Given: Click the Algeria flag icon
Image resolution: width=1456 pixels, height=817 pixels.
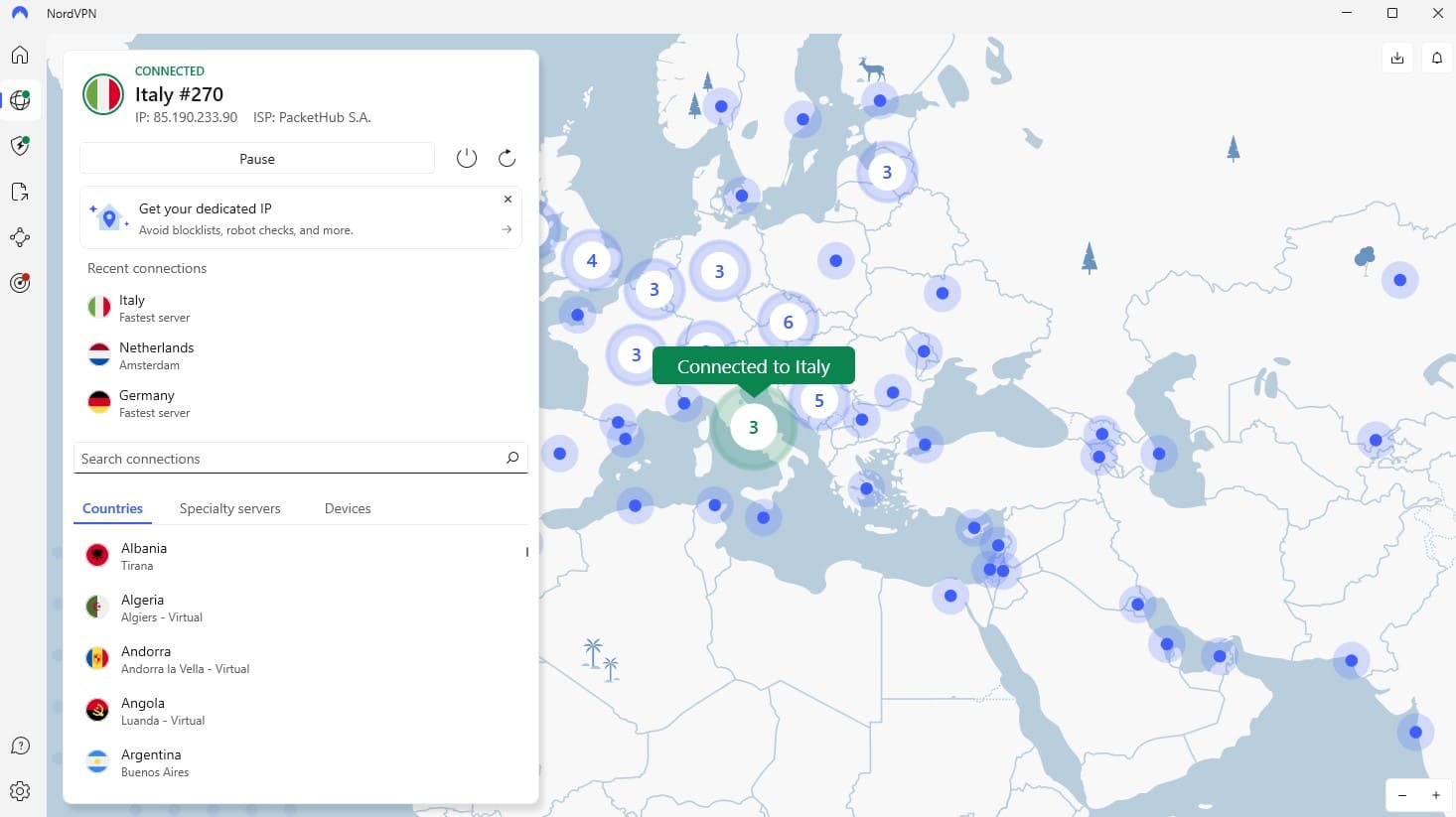Looking at the screenshot, I should click(x=97, y=607).
